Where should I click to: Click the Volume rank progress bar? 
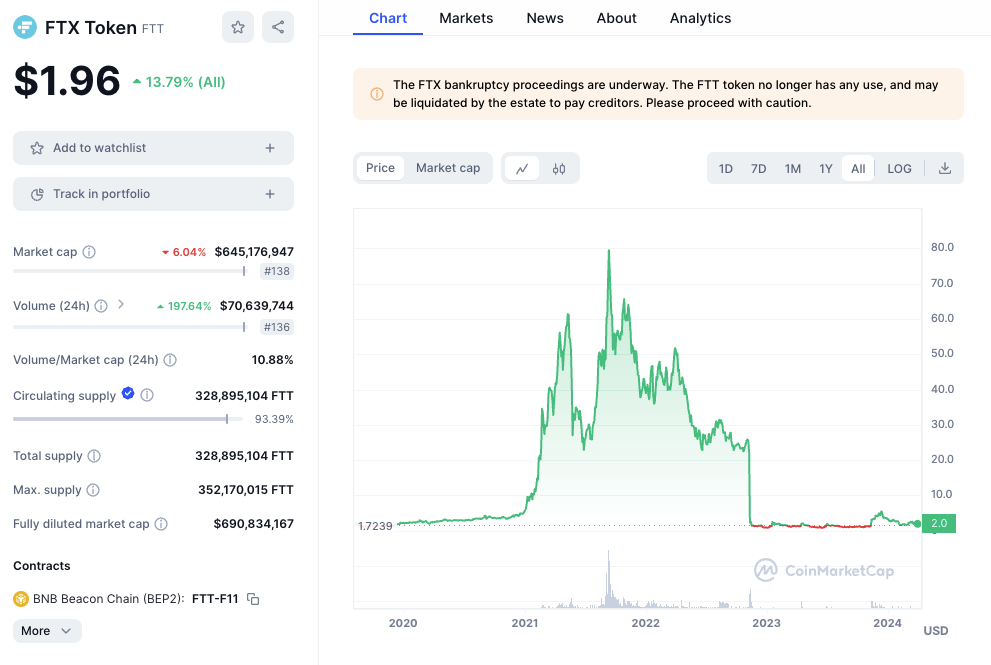click(130, 327)
